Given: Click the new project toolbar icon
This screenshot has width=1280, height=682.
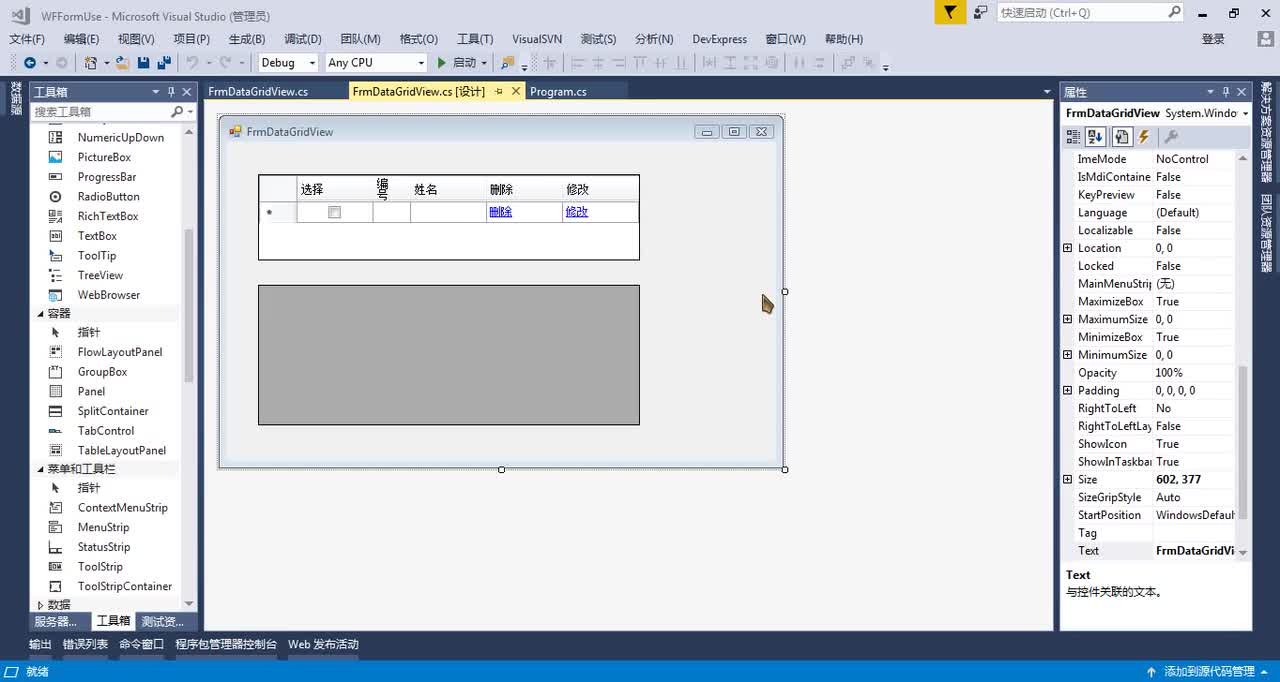Looking at the screenshot, I should [91, 62].
